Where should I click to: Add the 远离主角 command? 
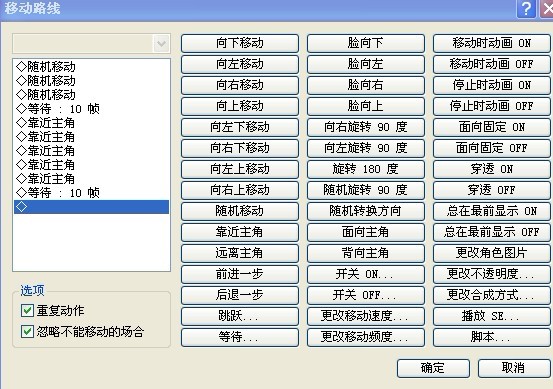pos(240,253)
